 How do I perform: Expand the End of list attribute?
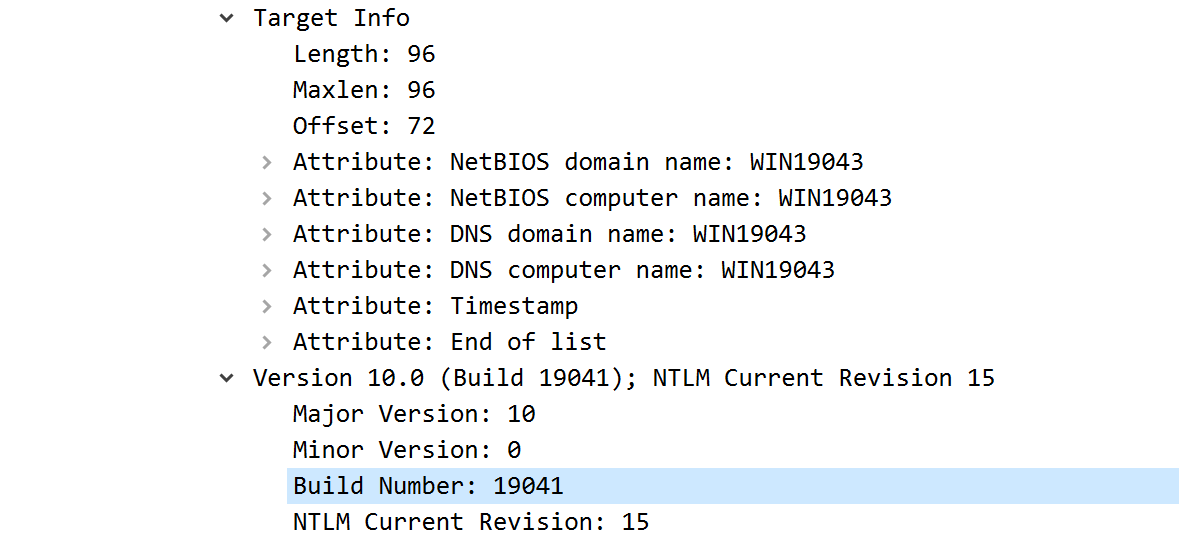point(267,342)
